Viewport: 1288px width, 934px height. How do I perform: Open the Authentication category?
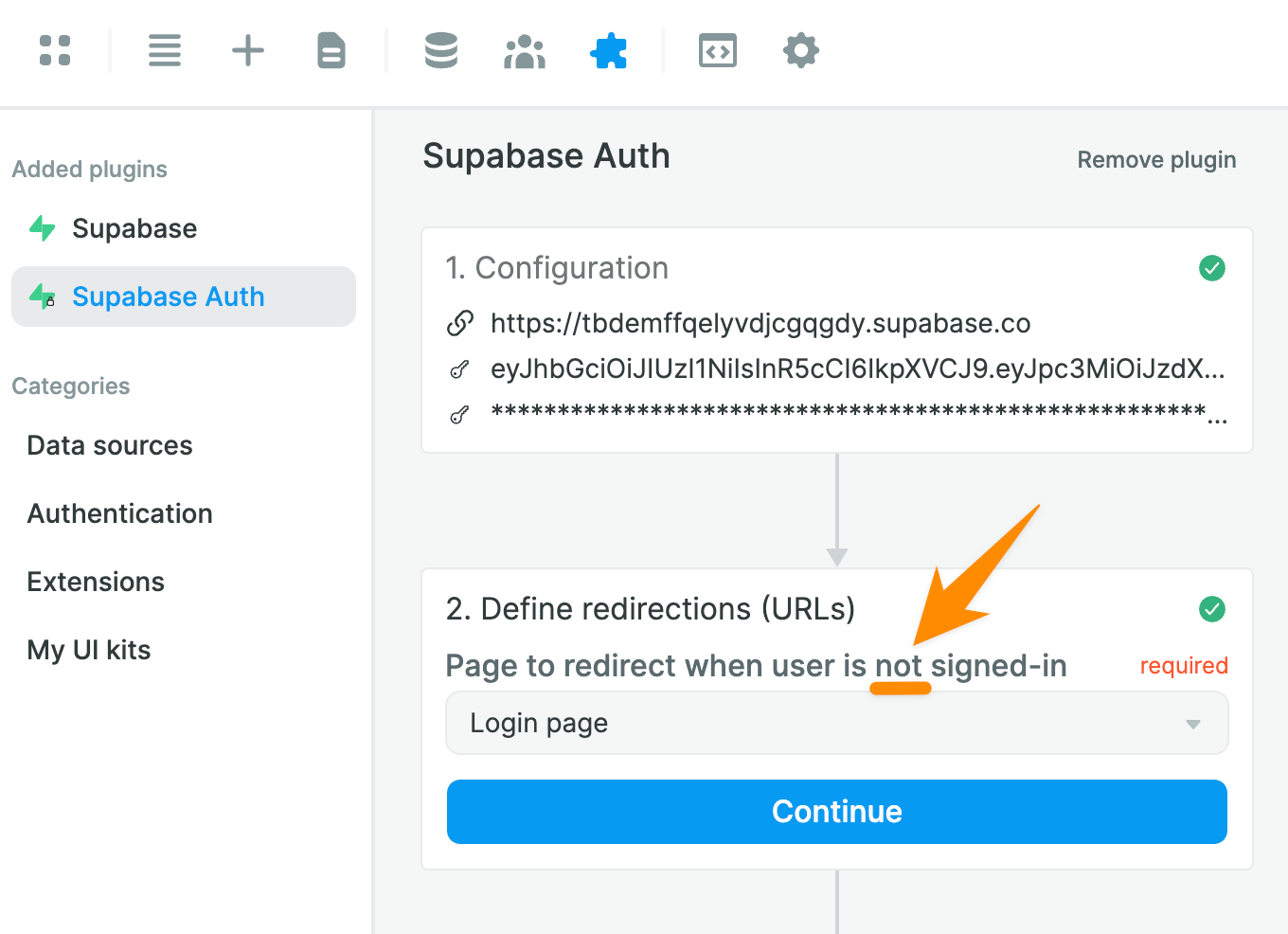tap(120, 513)
